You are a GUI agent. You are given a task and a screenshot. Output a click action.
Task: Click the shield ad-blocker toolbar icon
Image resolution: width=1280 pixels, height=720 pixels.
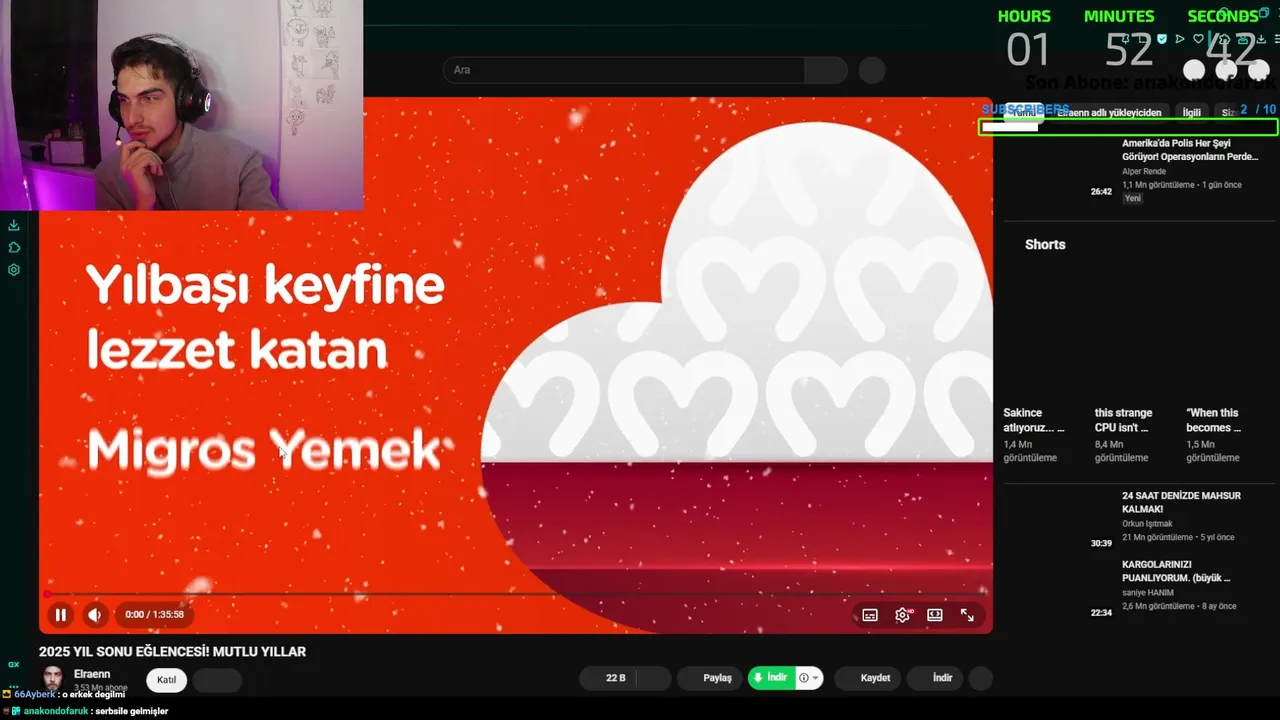pos(1161,39)
